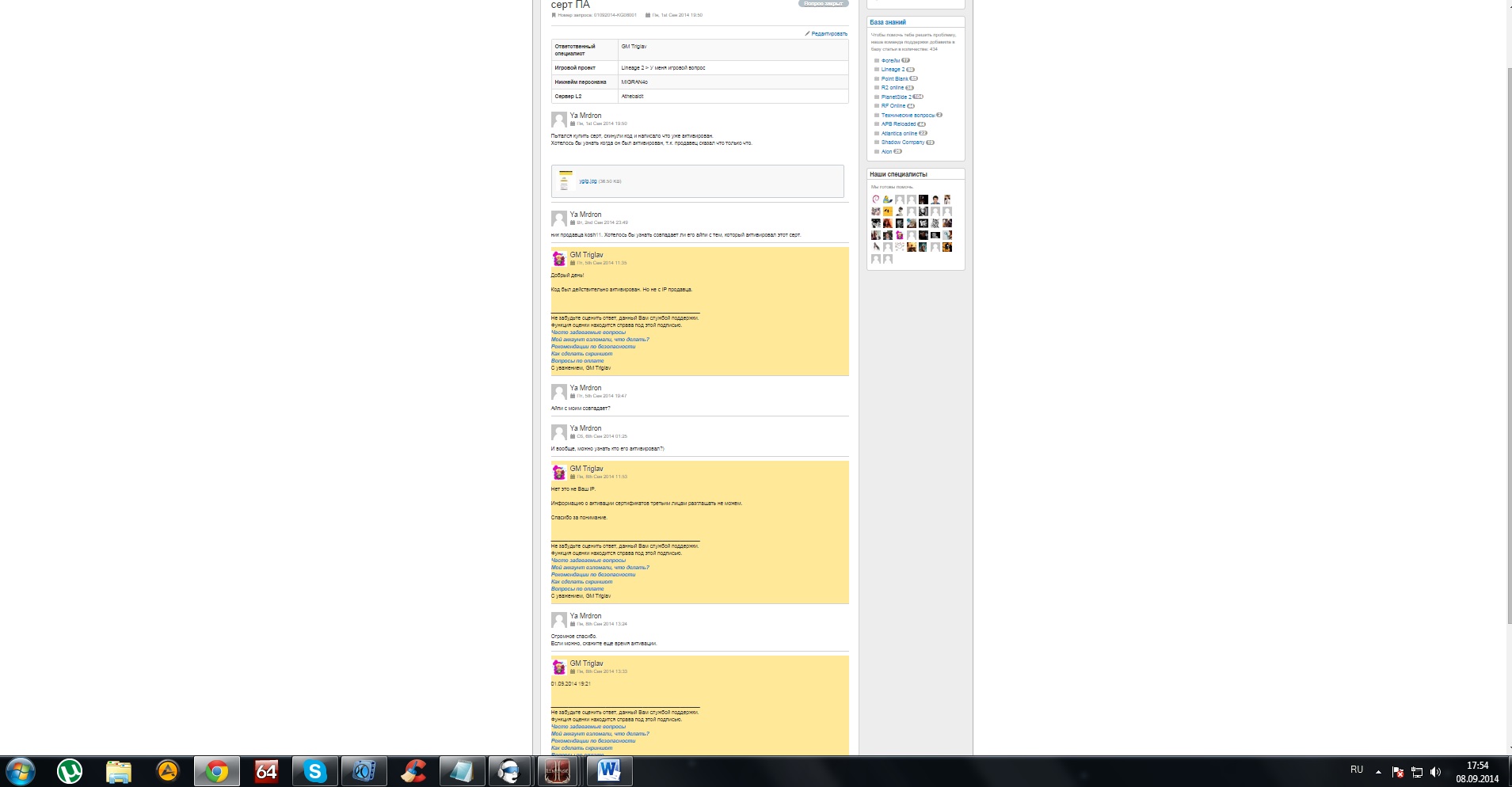1512x787 pixels.
Task: Click the База знаний panel heading
Action: tap(888, 22)
